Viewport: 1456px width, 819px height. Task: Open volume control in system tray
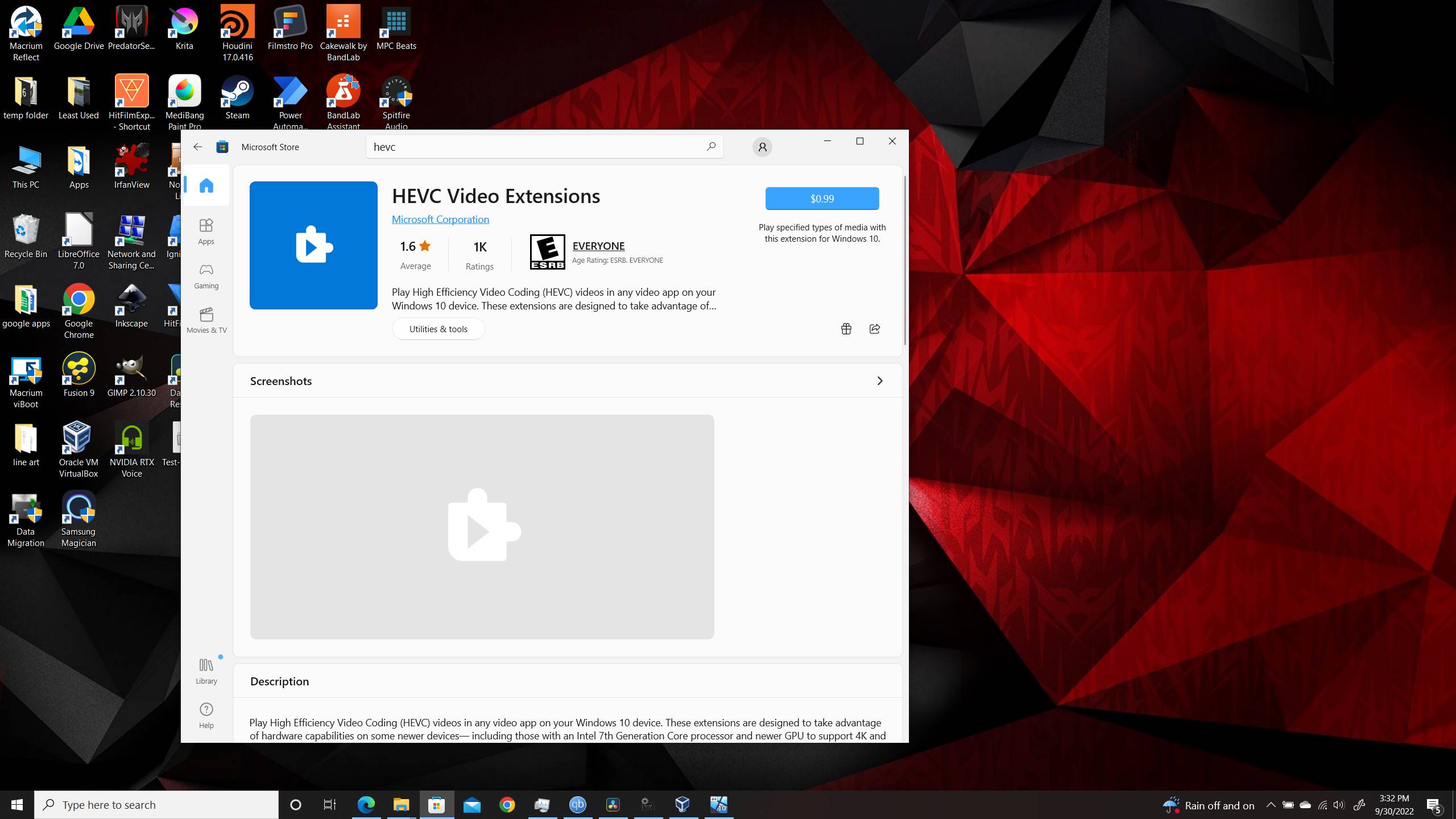(x=1339, y=805)
